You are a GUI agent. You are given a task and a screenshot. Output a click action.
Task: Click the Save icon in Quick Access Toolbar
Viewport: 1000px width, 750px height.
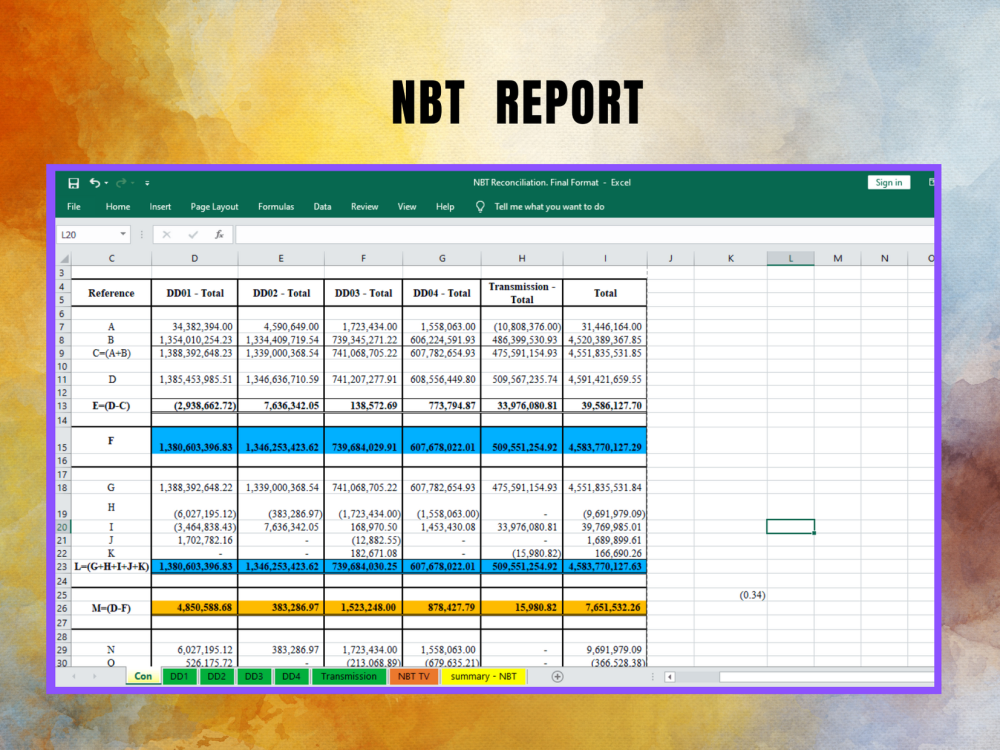(x=73, y=183)
